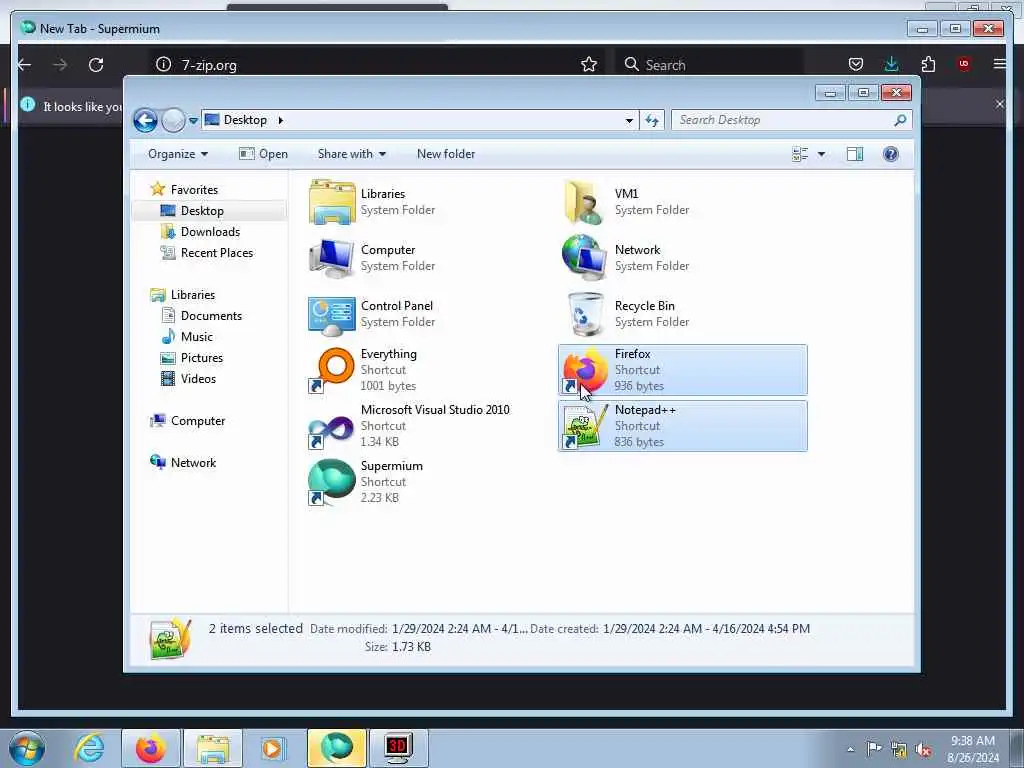Click the Supermium taskbar icon

(336, 748)
